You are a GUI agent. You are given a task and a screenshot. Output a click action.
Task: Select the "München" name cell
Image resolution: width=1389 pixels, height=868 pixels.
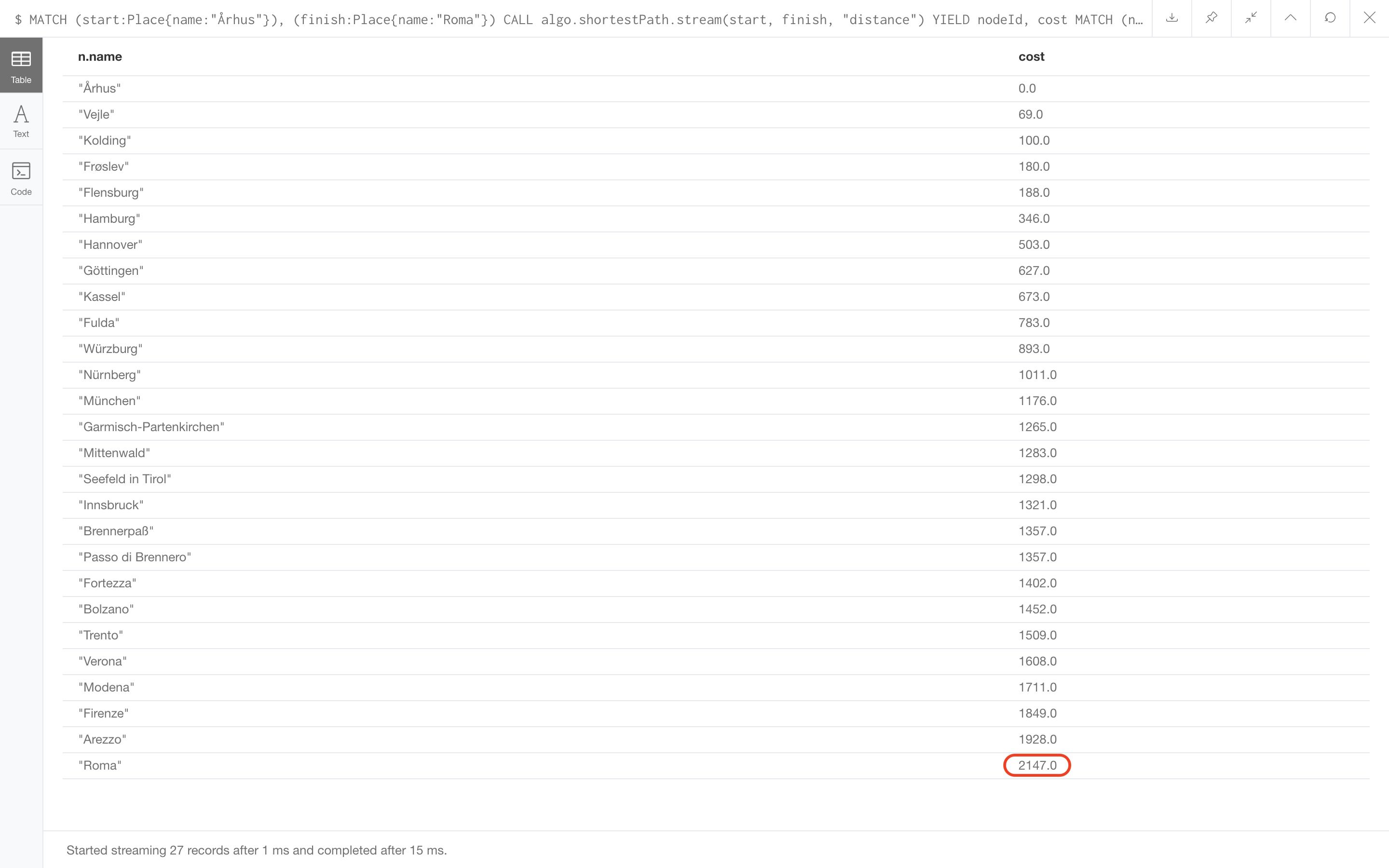click(x=109, y=401)
